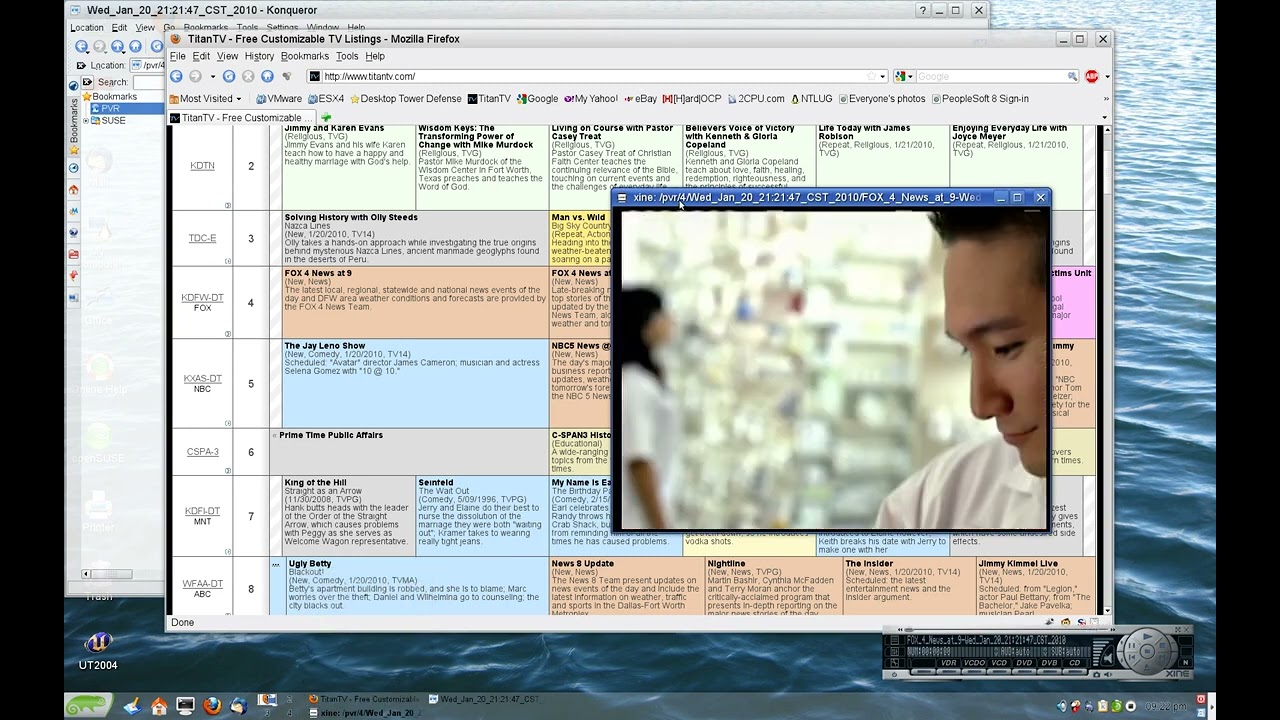
Task: Open the URL bar history dropdown
Action: coord(883,77)
